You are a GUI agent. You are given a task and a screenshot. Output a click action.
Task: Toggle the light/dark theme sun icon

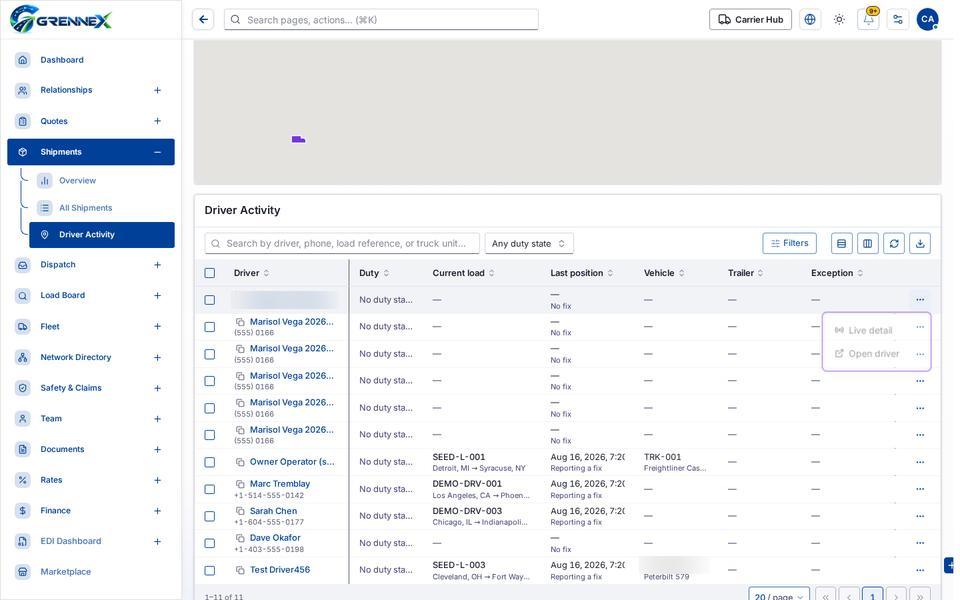(839, 20)
